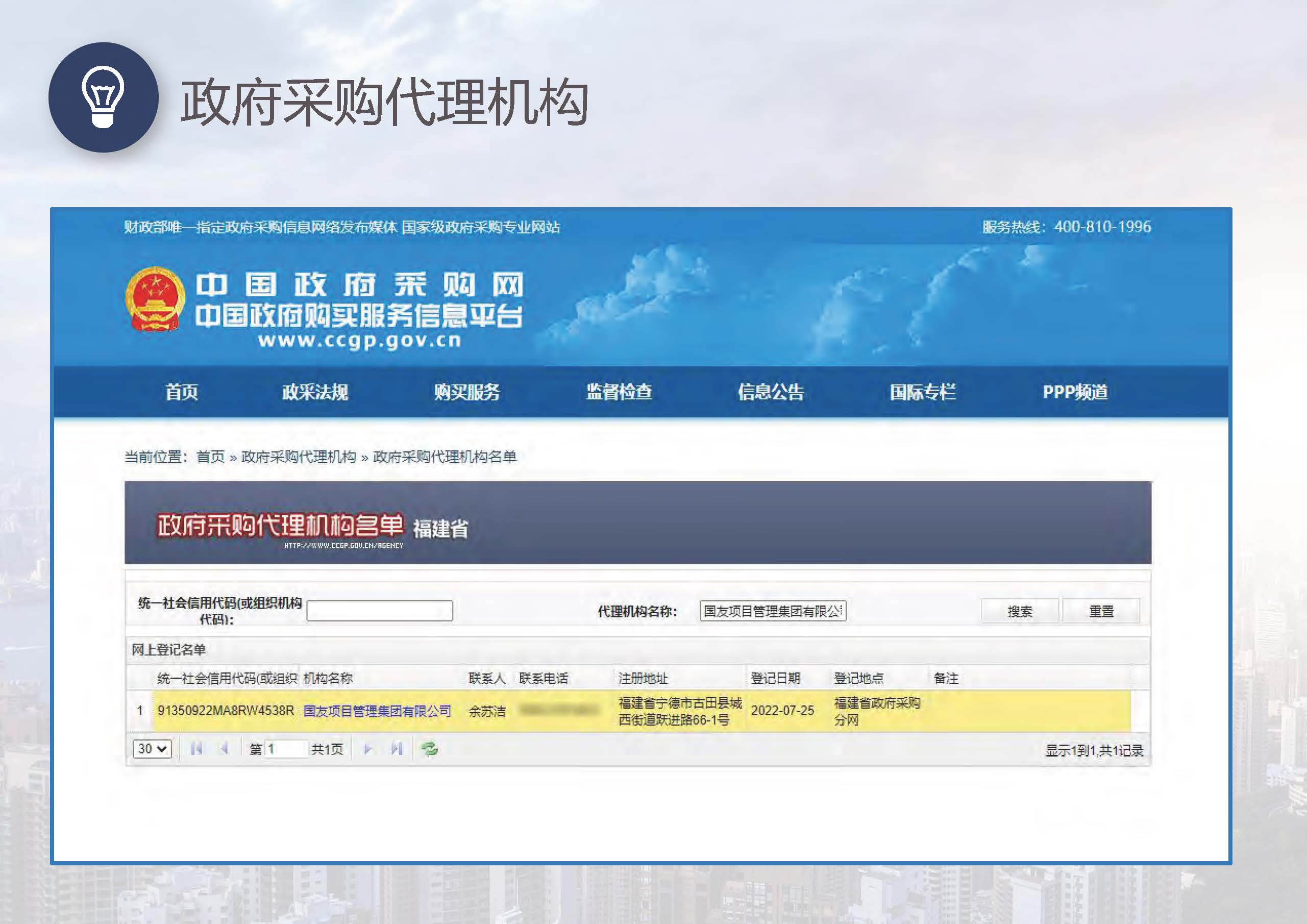Click the 重置 reset button
This screenshot has height=924, width=1307.
coord(1101,611)
